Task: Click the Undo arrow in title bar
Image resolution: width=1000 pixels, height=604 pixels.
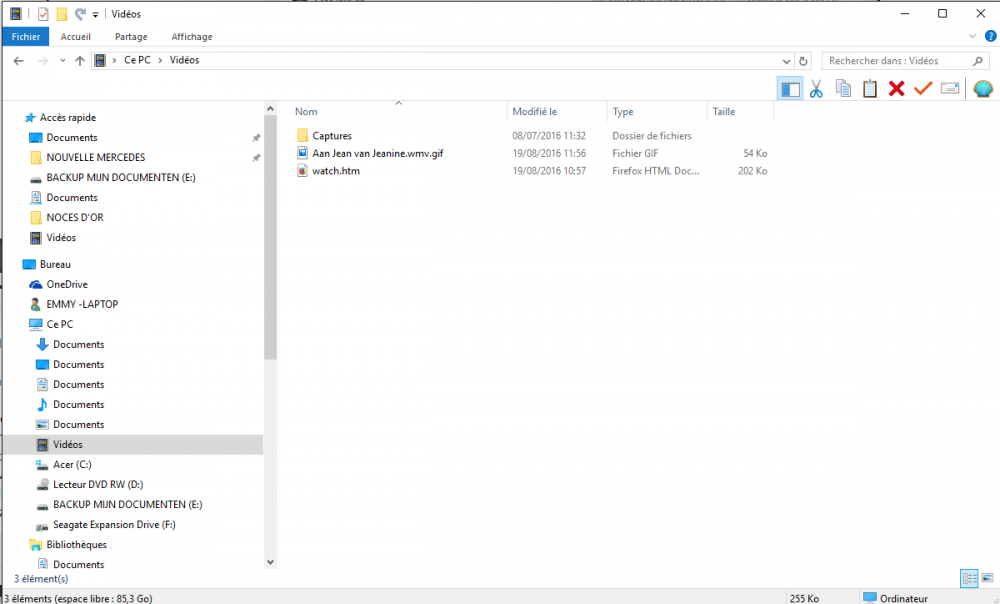Action: pyautogui.click(x=80, y=14)
